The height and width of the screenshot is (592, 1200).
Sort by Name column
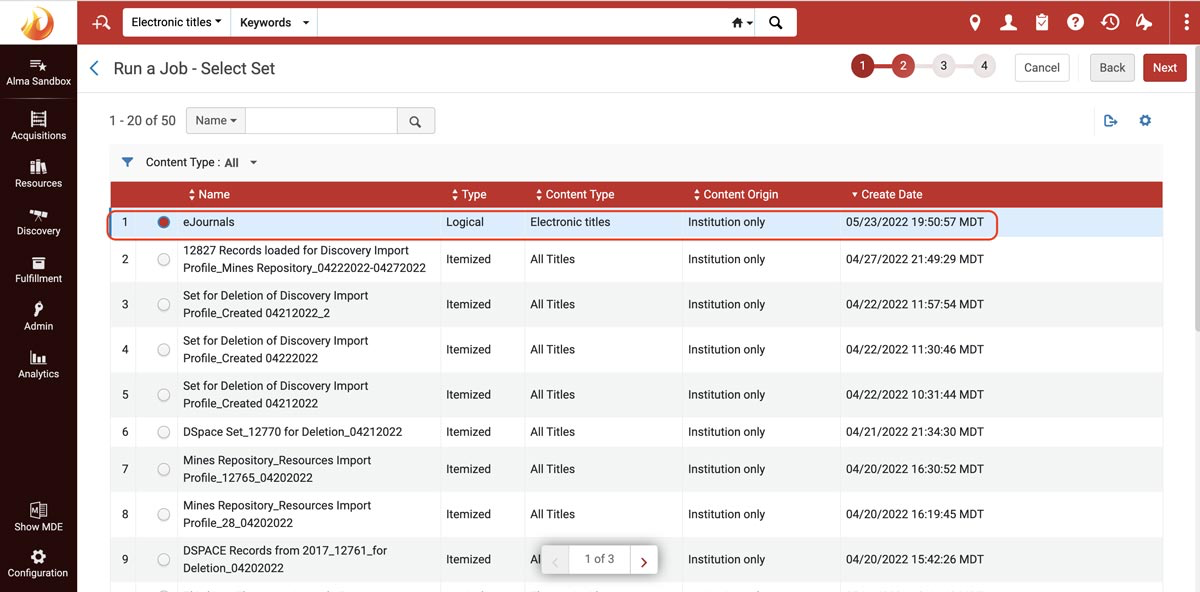coord(209,194)
